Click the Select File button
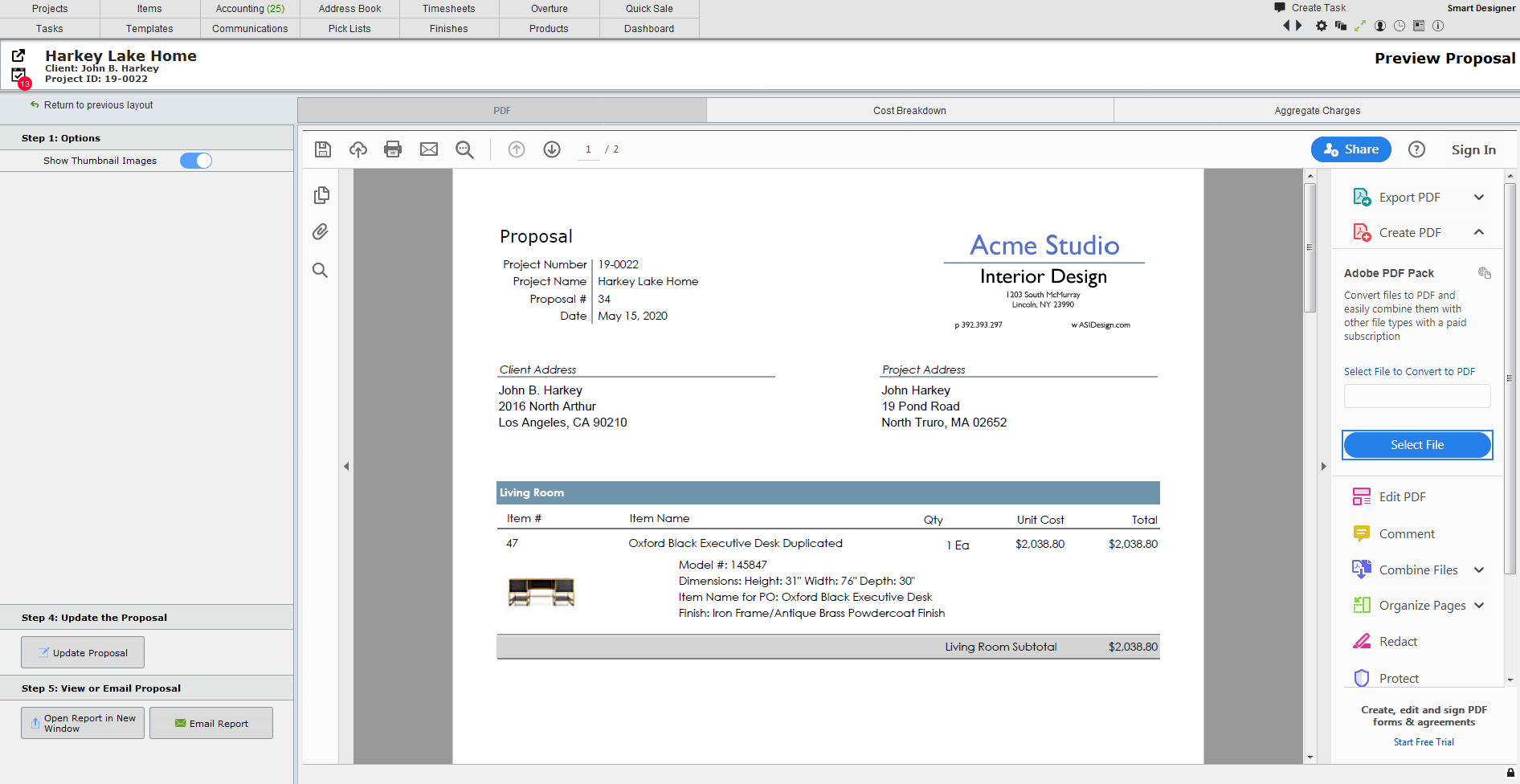1520x784 pixels. 1417,445
